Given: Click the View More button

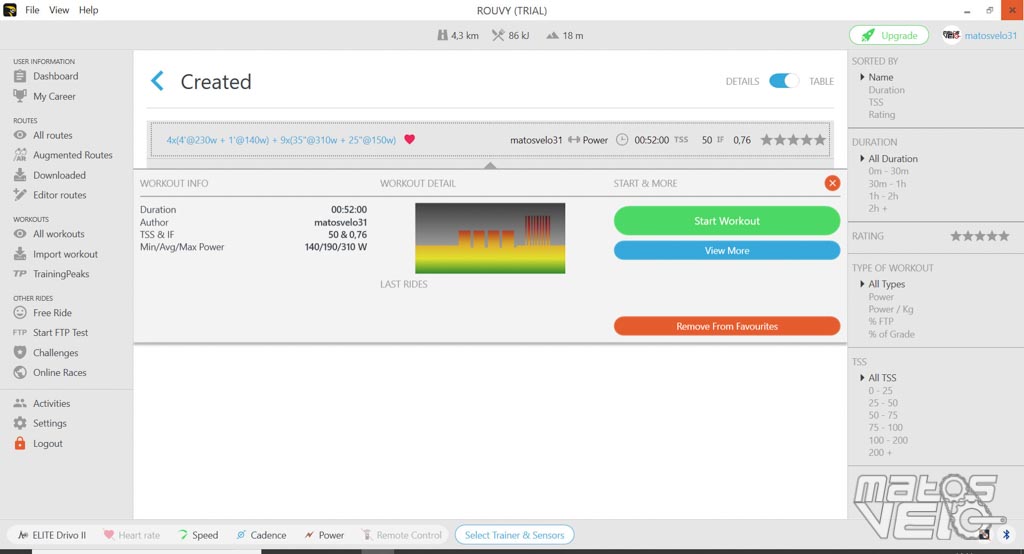Looking at the screenshot, I should [x=727, y=250].
